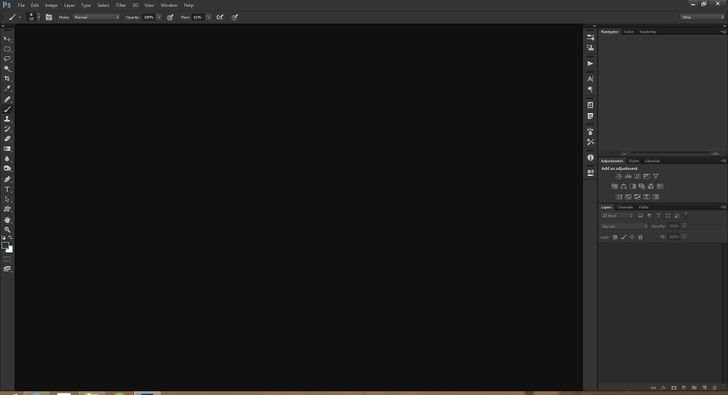Open the workspace switcher dropdown
The image size is (728, 395).
click(702, 17)
